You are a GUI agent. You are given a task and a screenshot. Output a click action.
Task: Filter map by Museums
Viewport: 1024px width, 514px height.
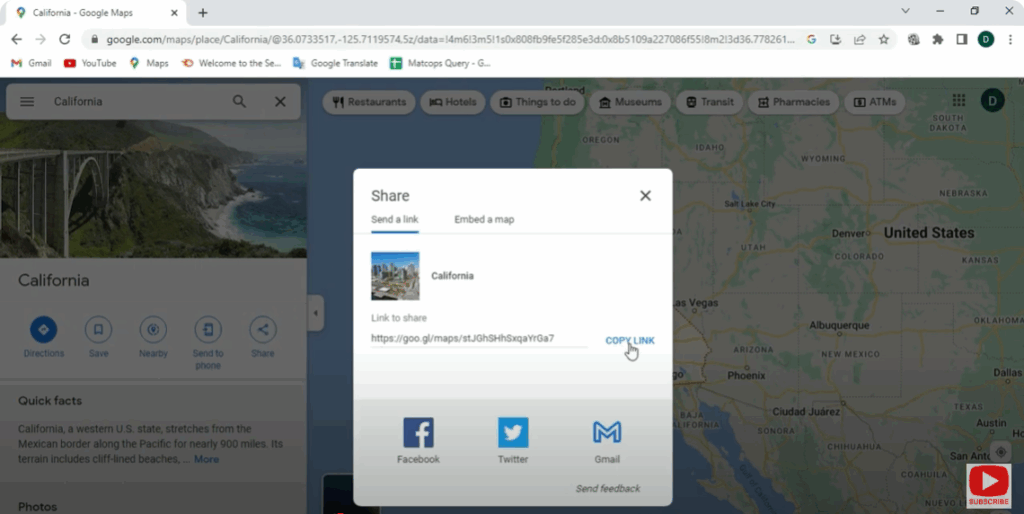630,102
